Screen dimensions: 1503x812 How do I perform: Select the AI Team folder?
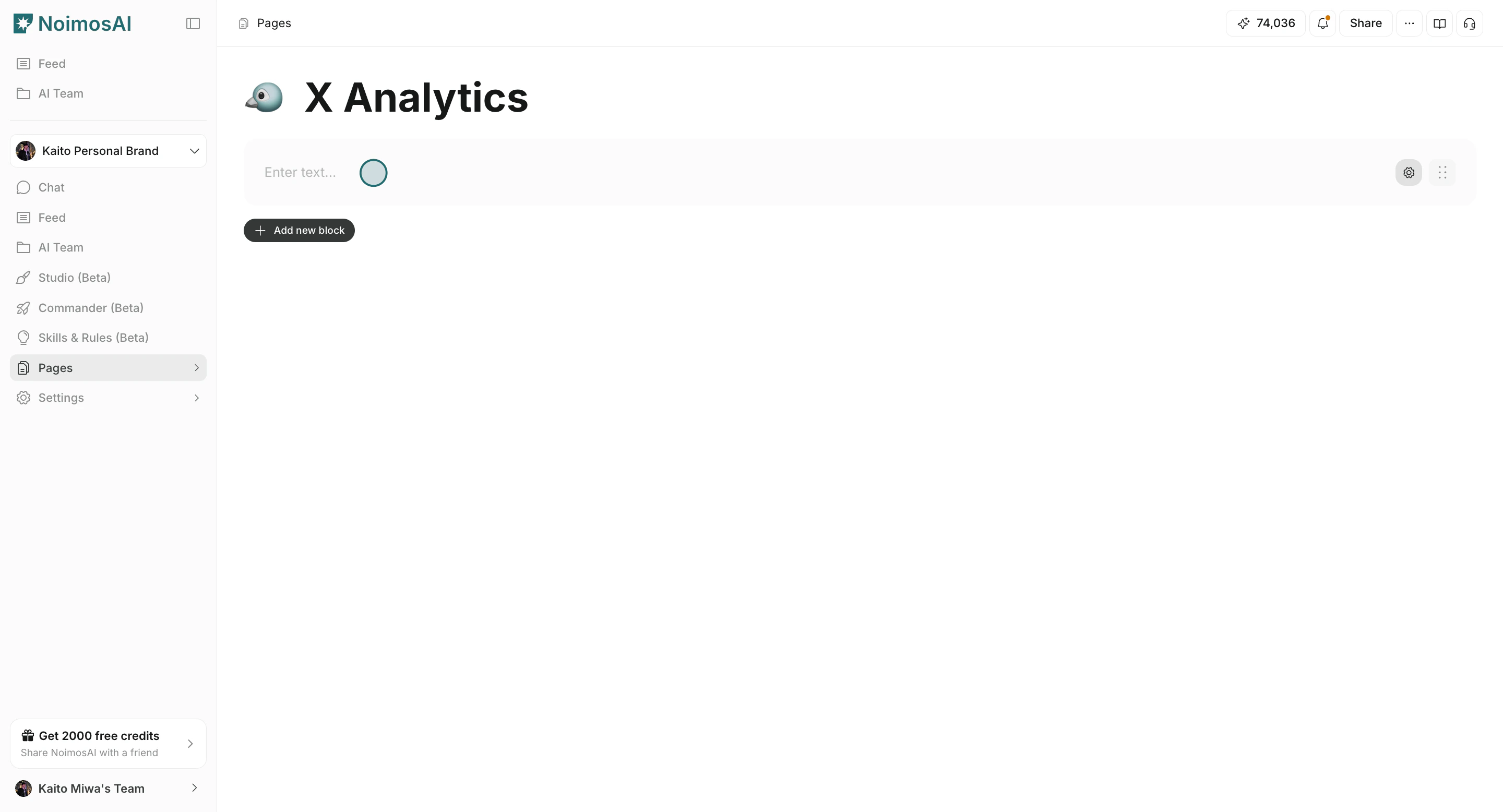[x=60, y=247]
